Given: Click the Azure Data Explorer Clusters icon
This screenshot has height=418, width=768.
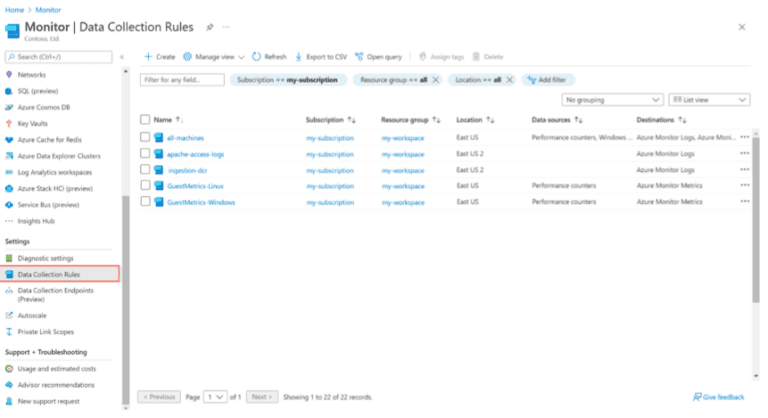Looking at the screenshot, I should point(9,156).
